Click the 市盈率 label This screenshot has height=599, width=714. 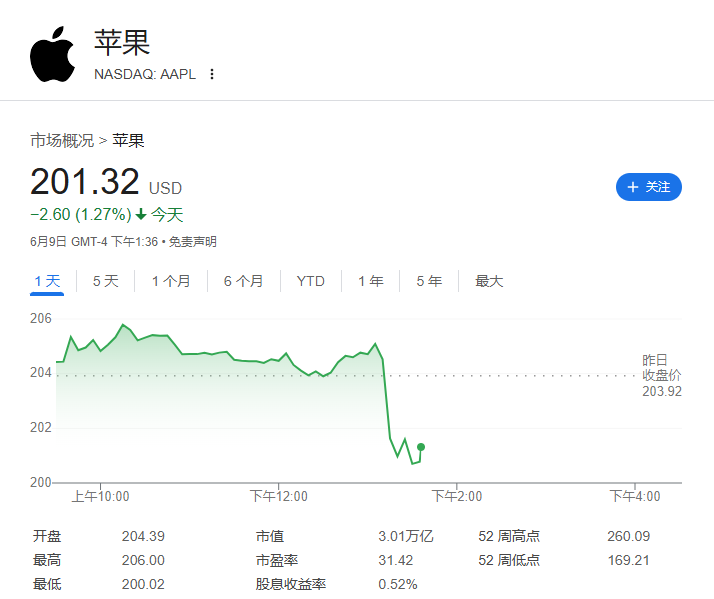(x=277, y=560)
